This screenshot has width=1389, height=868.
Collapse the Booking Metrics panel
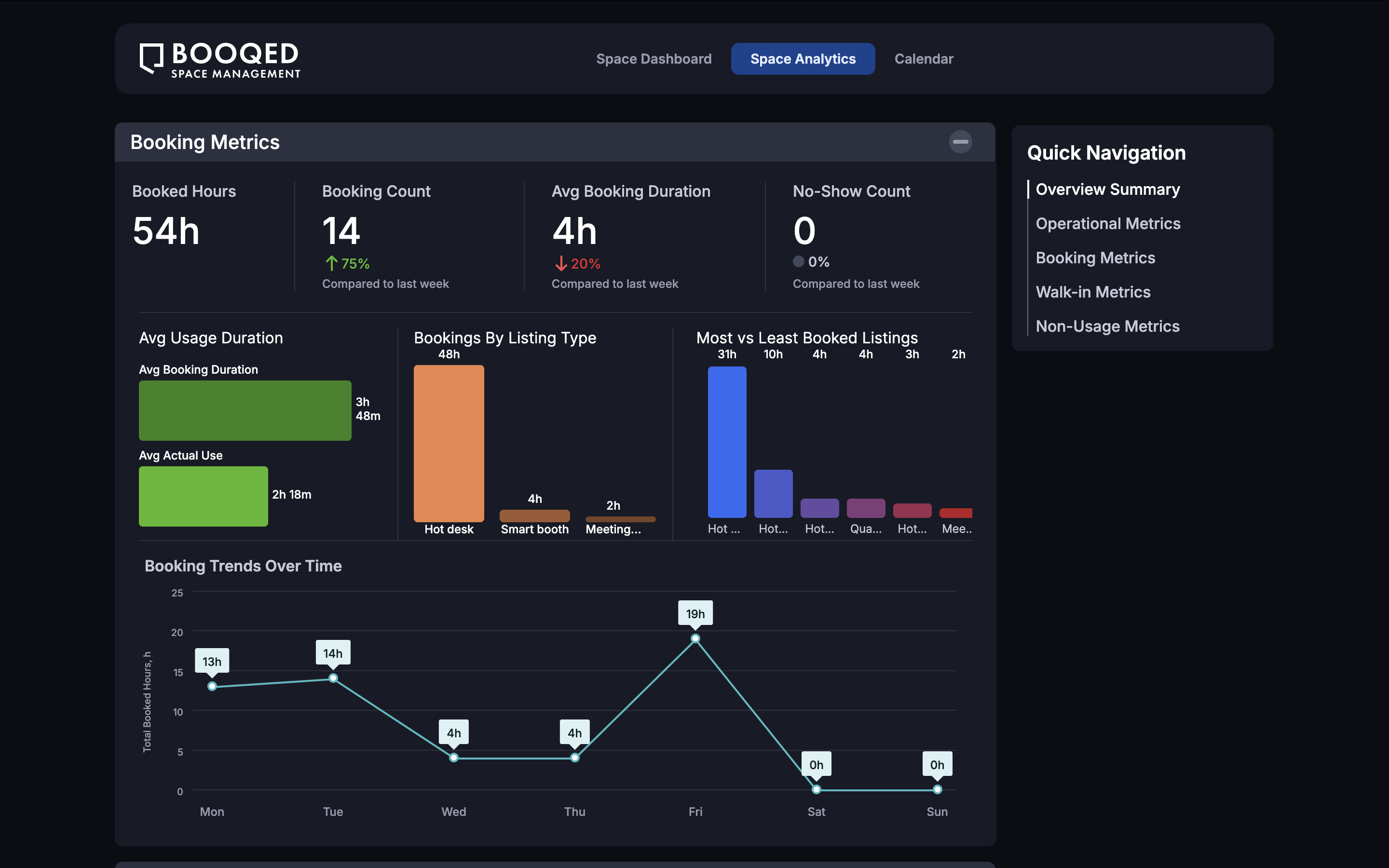coord(961,142)
